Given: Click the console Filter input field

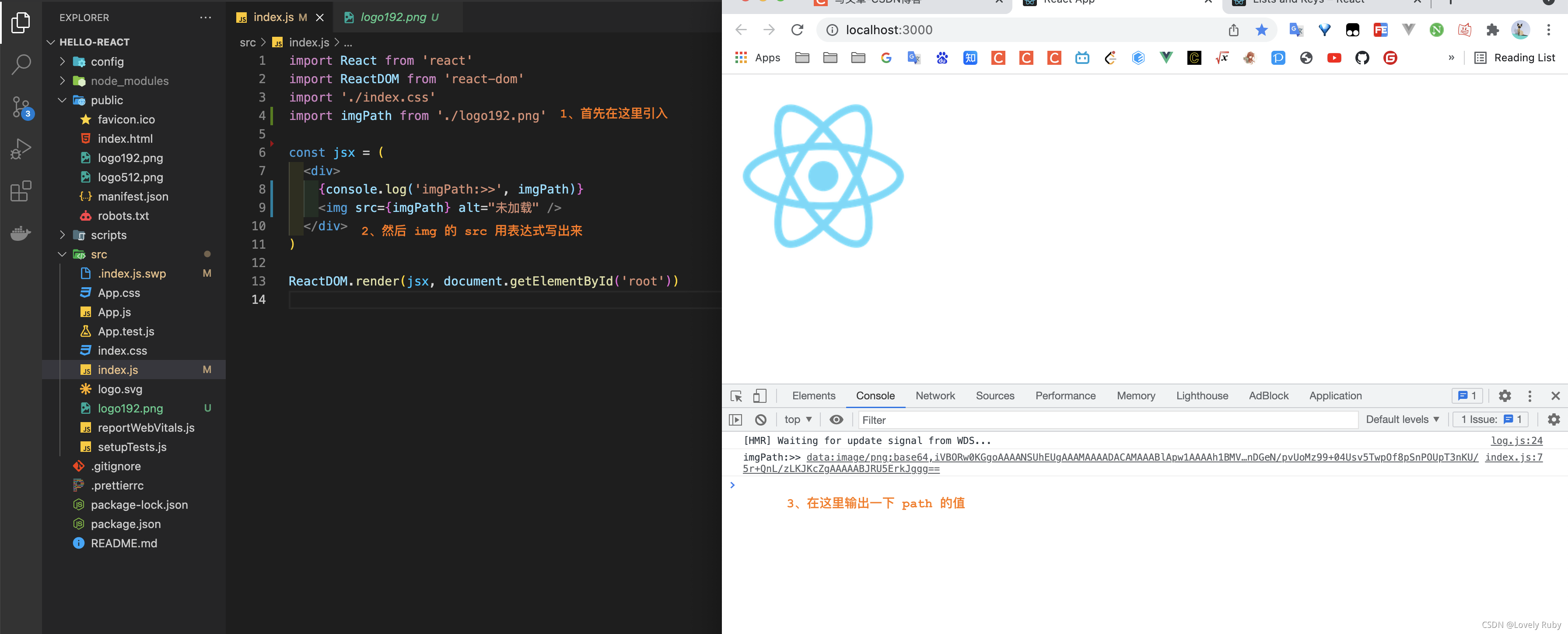Looking at the screenshot, I should (x=1108, y=419).
